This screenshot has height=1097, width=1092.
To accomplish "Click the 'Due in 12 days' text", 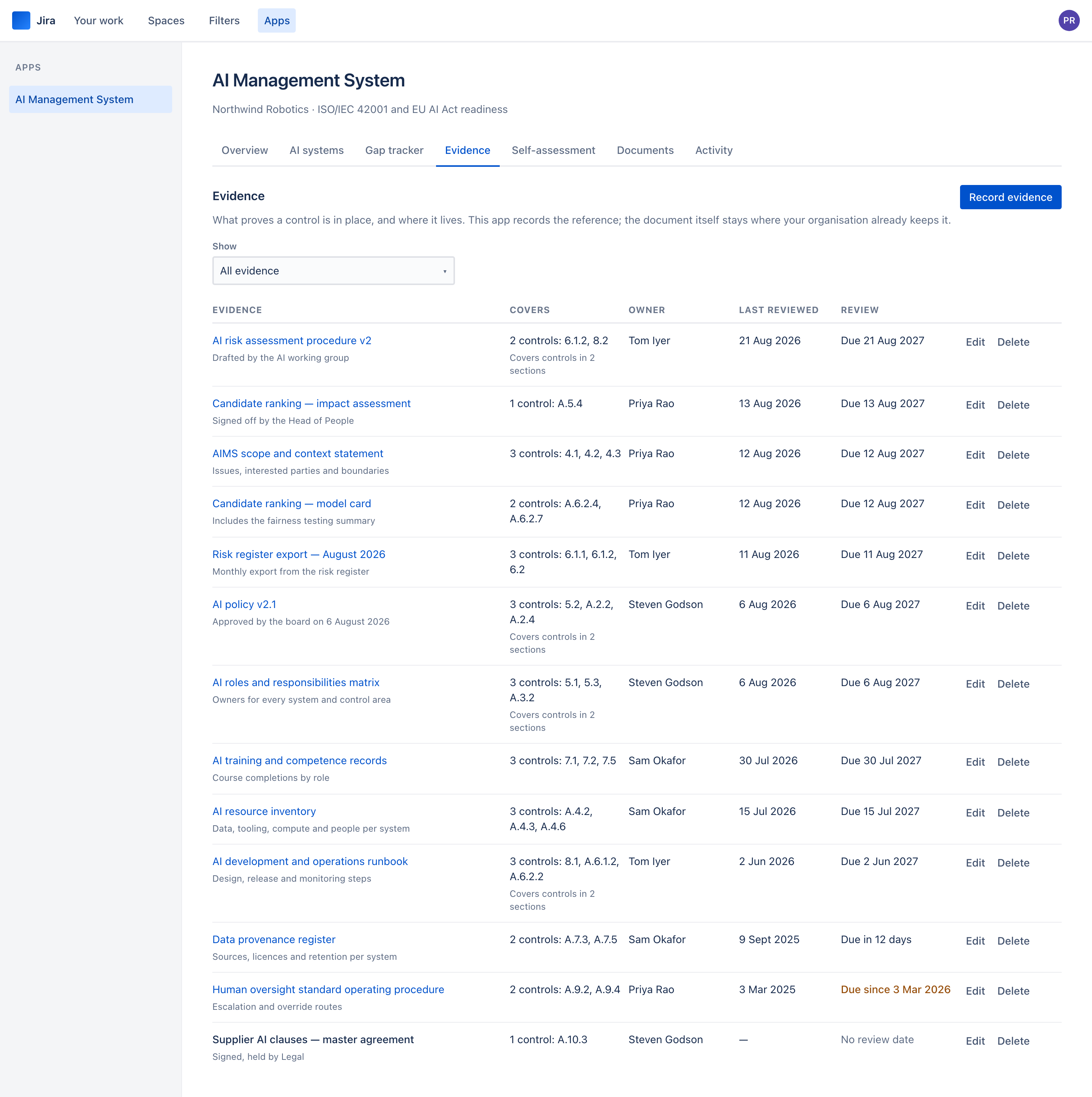I will coord(876,939).
